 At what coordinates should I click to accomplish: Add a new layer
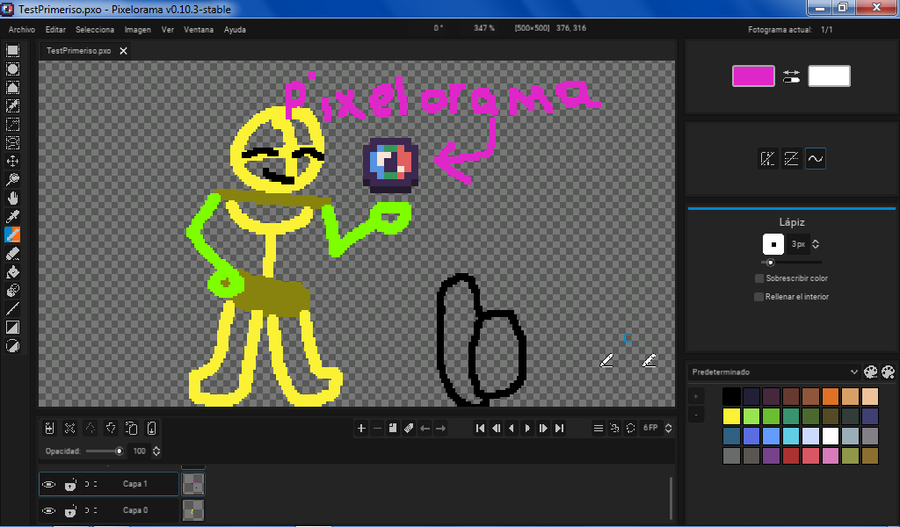pos(49,428)
